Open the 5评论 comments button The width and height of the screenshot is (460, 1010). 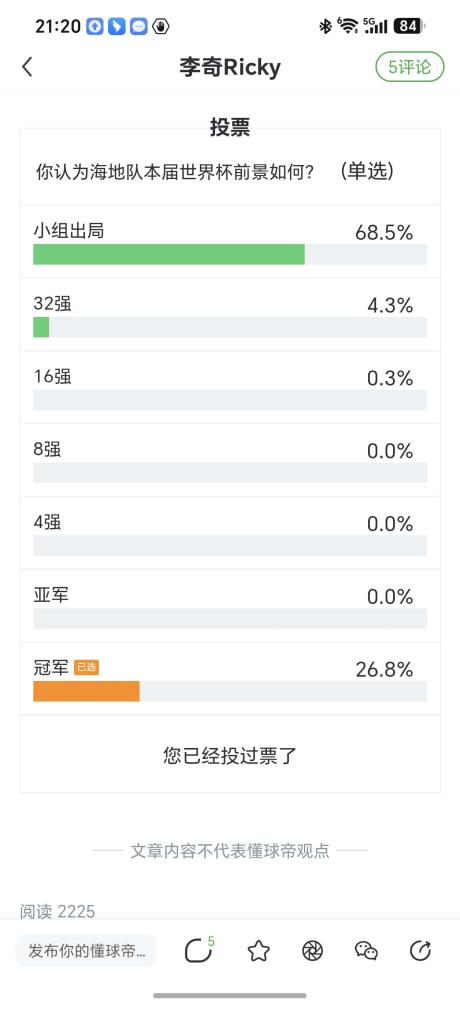(410, 67)
